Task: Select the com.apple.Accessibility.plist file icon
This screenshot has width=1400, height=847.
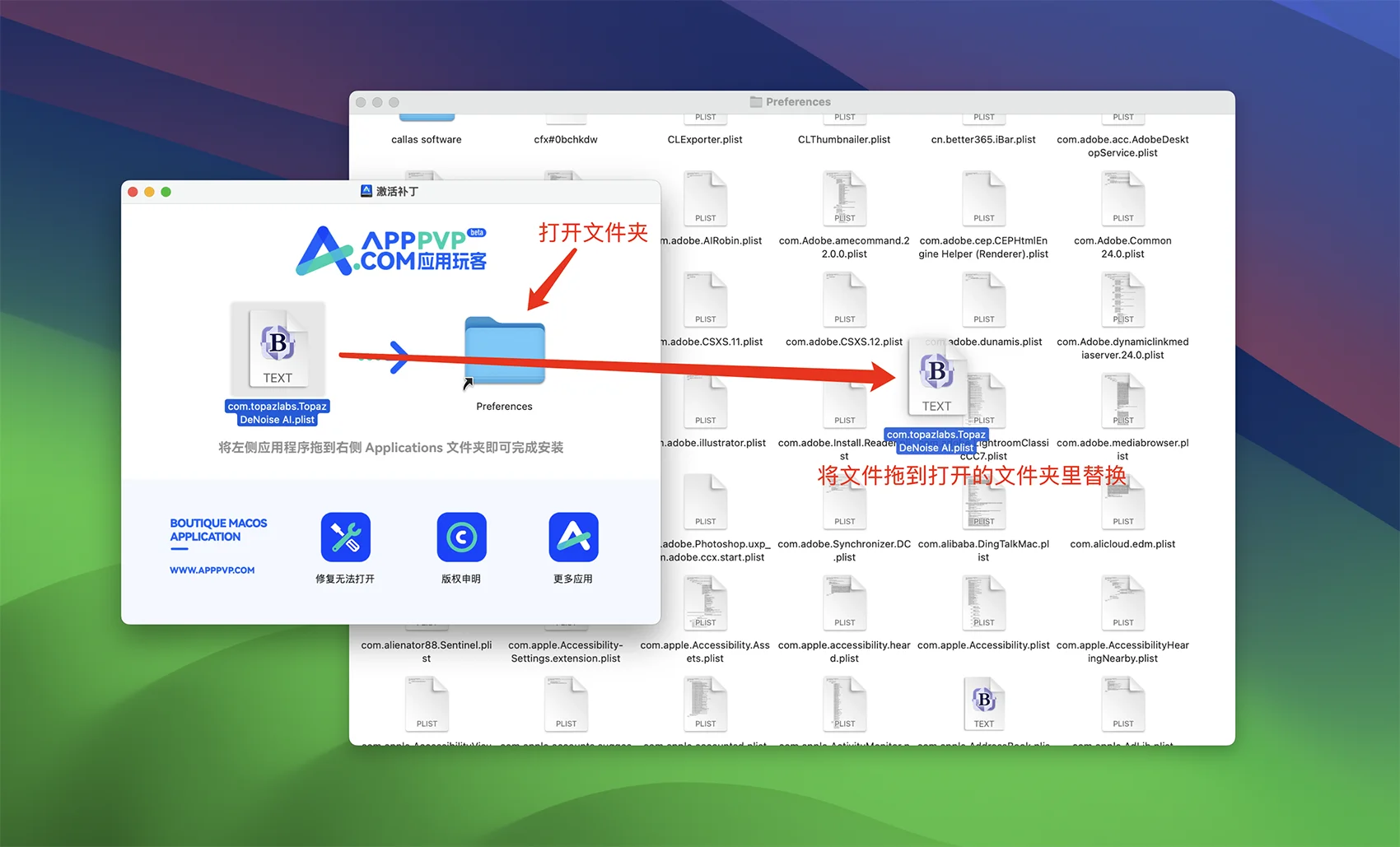Action: [x=983, y=603]
